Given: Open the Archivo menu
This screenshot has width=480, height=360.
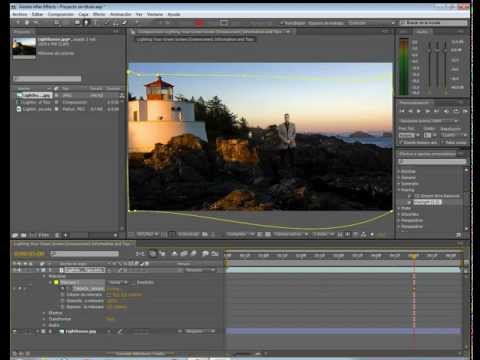Looking at the screenshot, I should [20, 14].
